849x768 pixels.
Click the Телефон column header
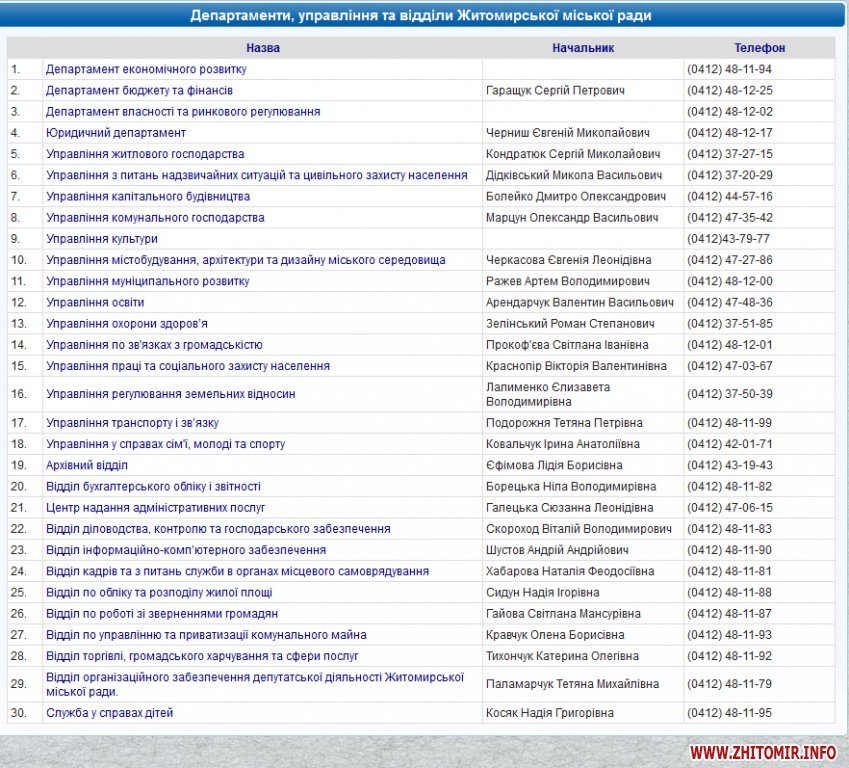(759, 47)
